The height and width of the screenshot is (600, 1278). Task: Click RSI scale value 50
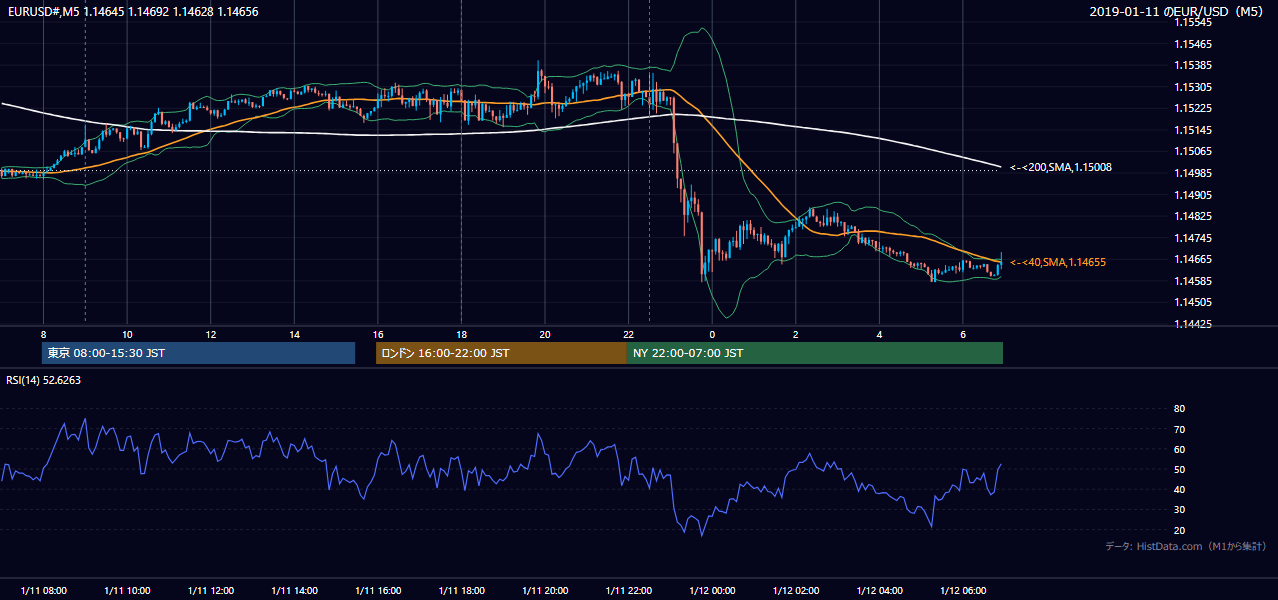tap(1179, 469)
